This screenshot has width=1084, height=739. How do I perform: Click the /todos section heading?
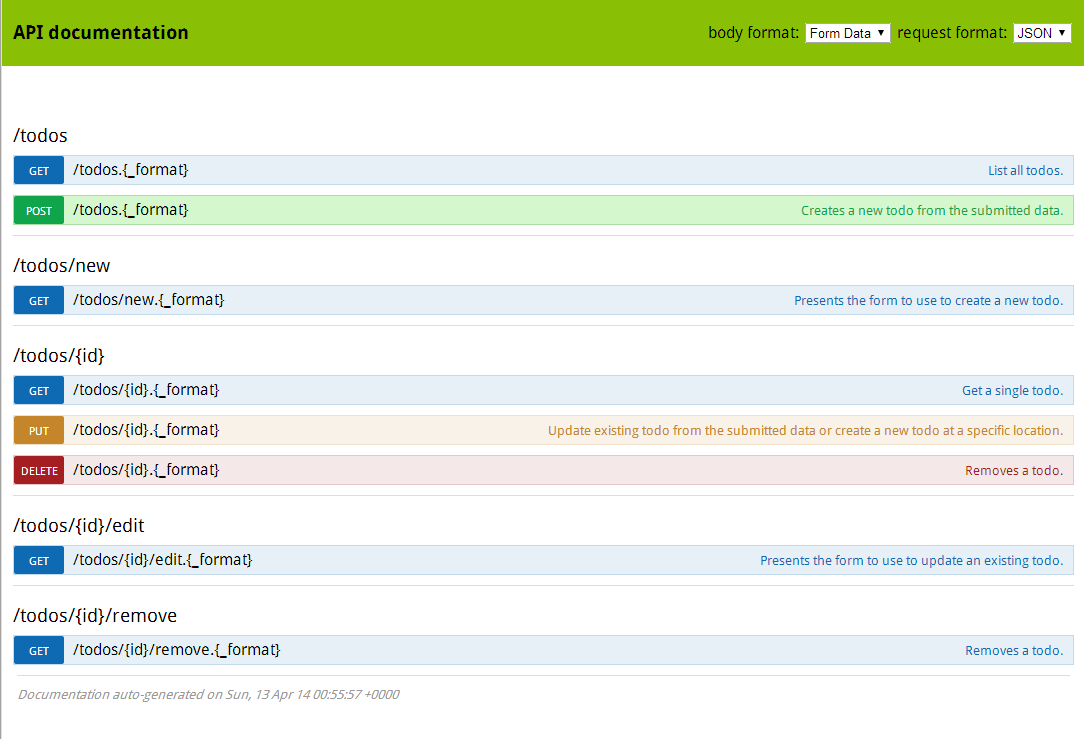pyautogui.click(x=40, y=135)
